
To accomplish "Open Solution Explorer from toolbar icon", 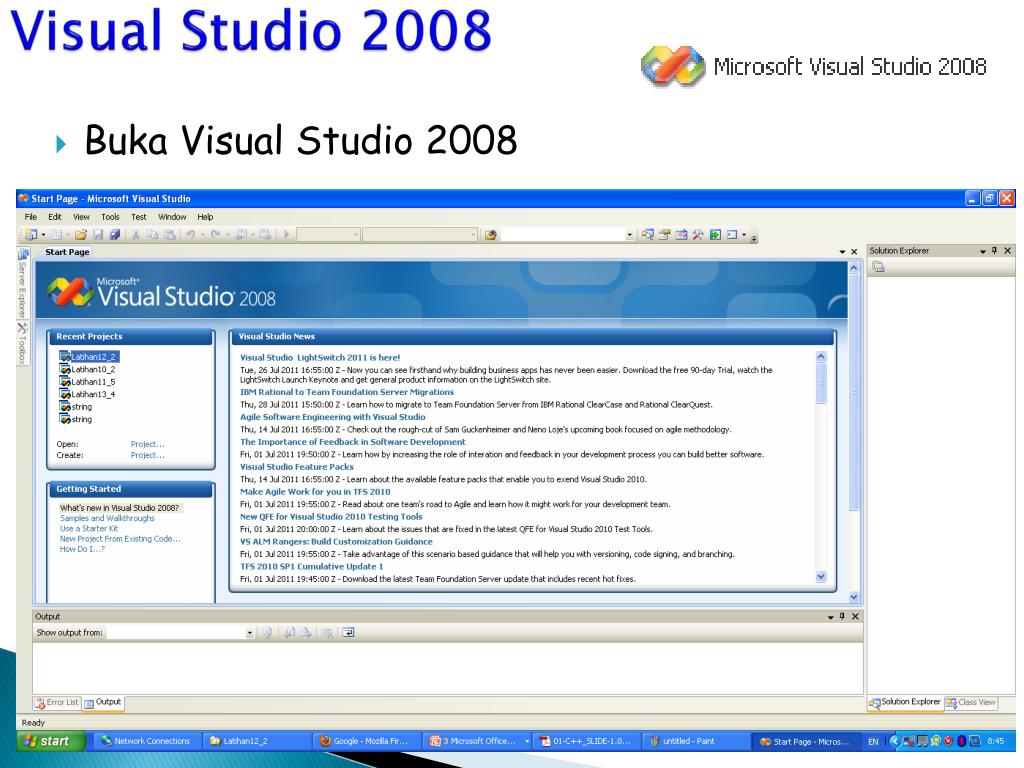I will (648, 234).
